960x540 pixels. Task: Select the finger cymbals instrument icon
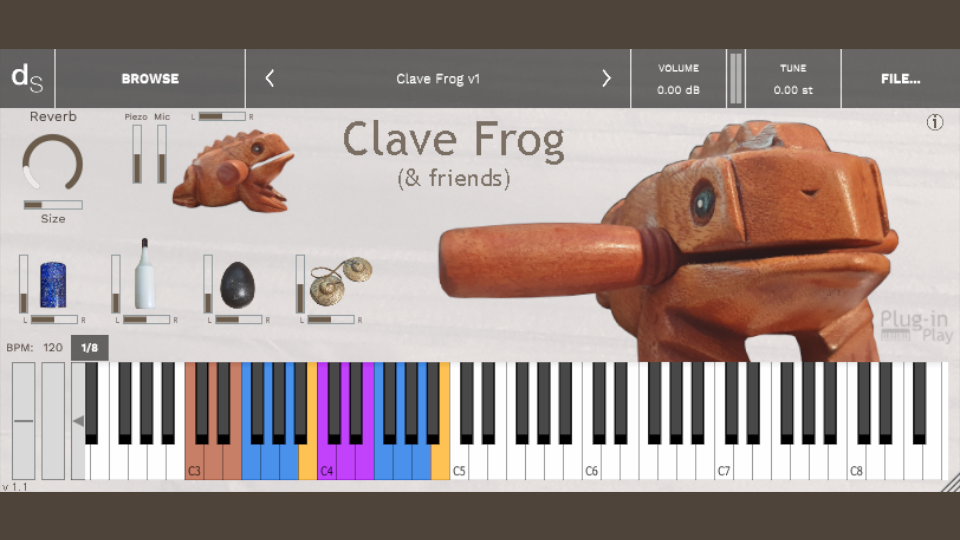click(341, 280)
